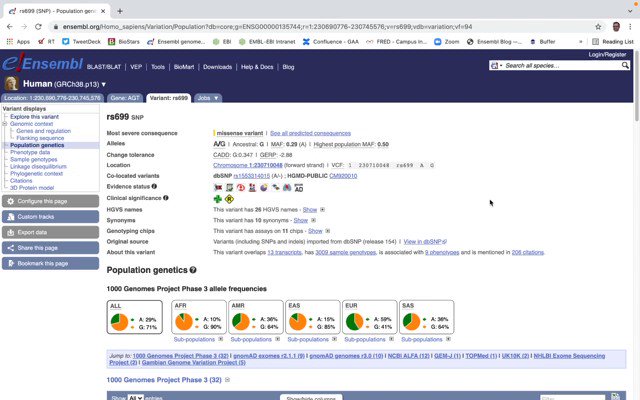Expand EUR Sub-populations

coord(369,339)
